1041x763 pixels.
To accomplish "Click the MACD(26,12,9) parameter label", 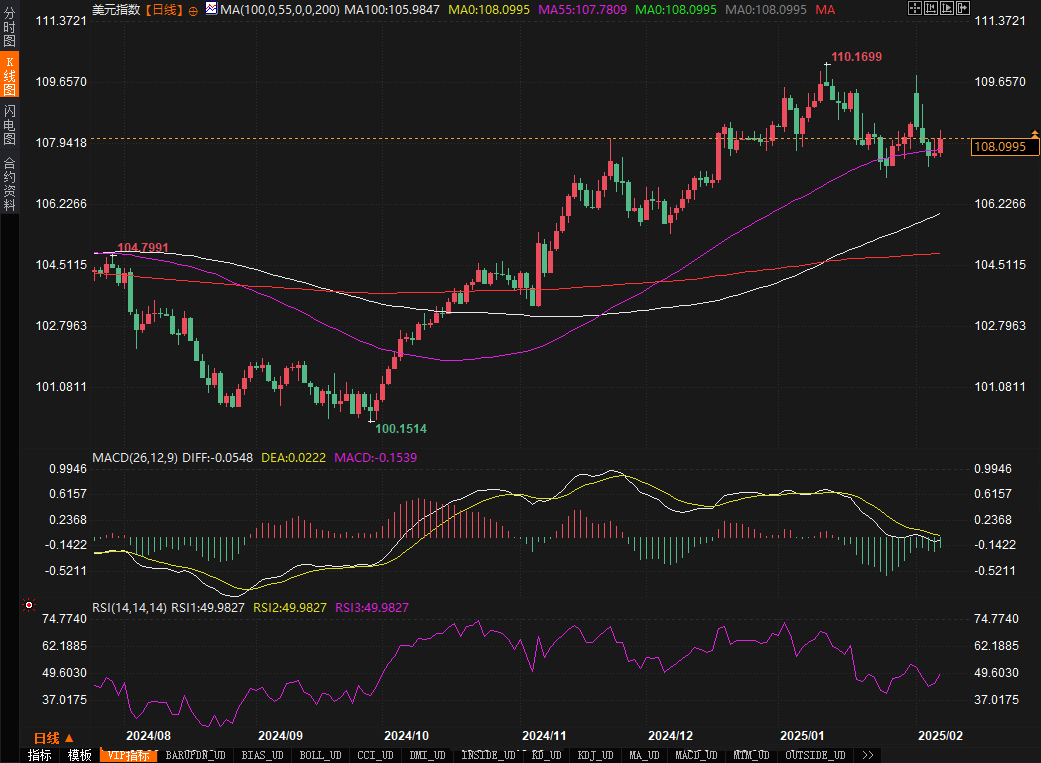I will [135, 457].
